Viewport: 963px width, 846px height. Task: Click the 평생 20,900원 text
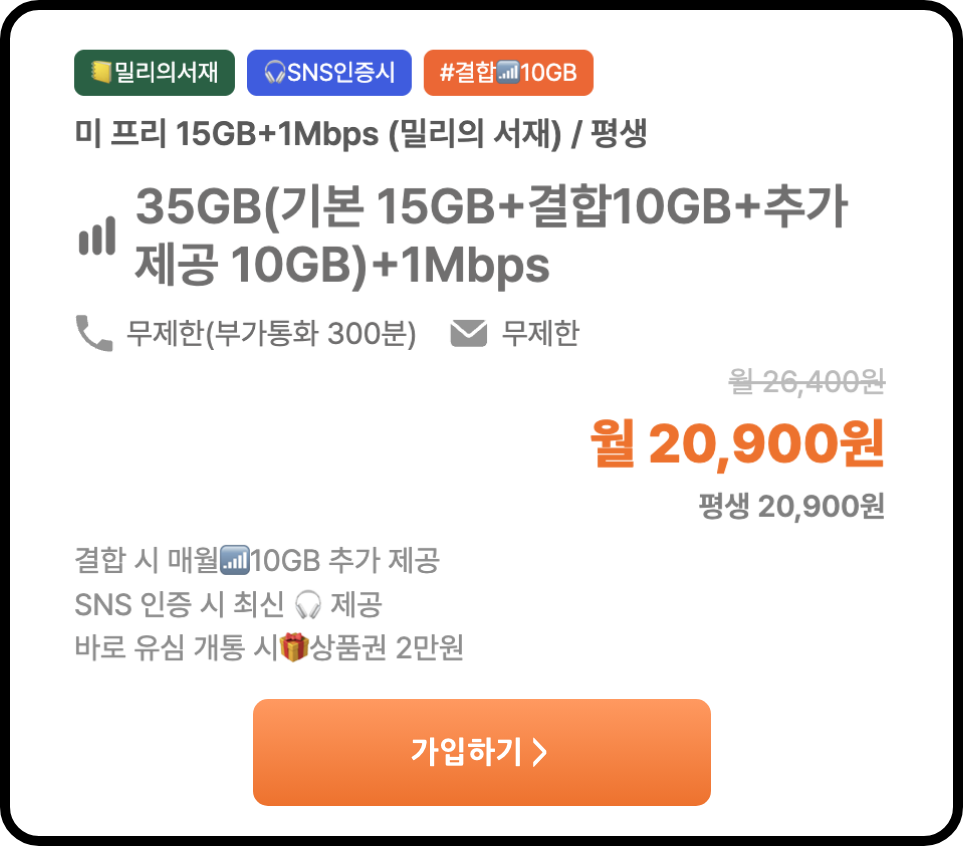point(792,506)
